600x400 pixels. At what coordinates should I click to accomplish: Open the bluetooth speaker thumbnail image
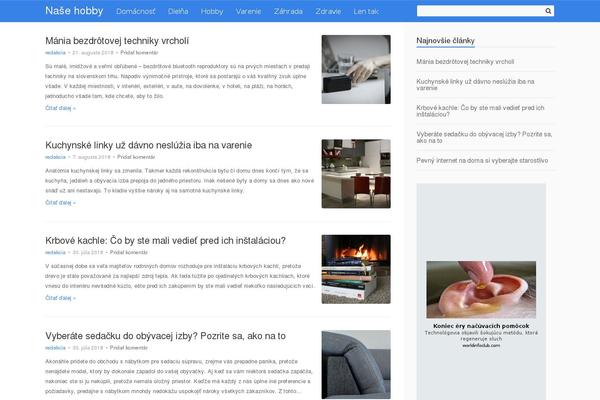pos(356,69)
